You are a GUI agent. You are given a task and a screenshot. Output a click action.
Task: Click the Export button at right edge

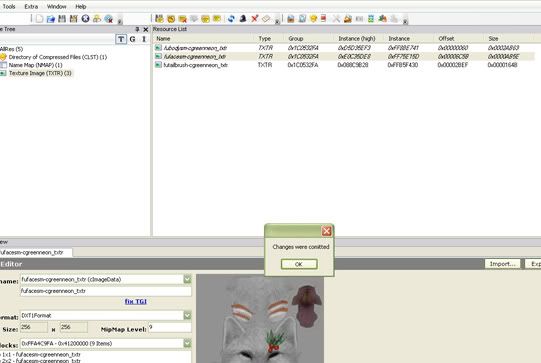[533, 264]
